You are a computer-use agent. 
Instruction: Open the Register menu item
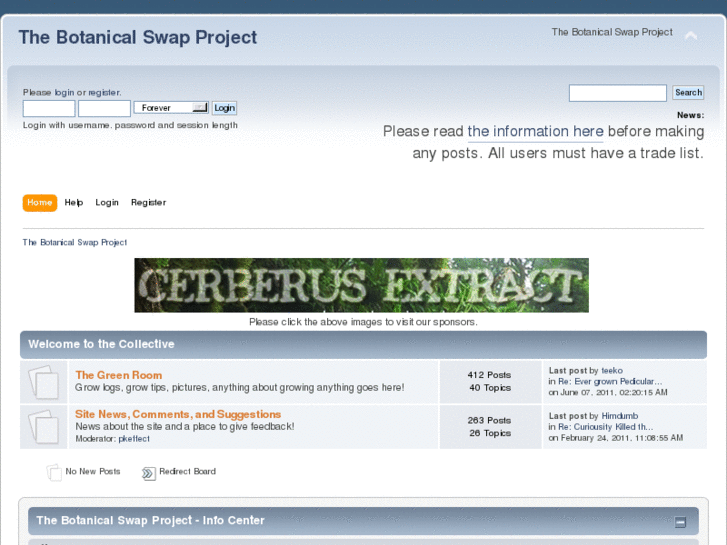pos(148,203)
